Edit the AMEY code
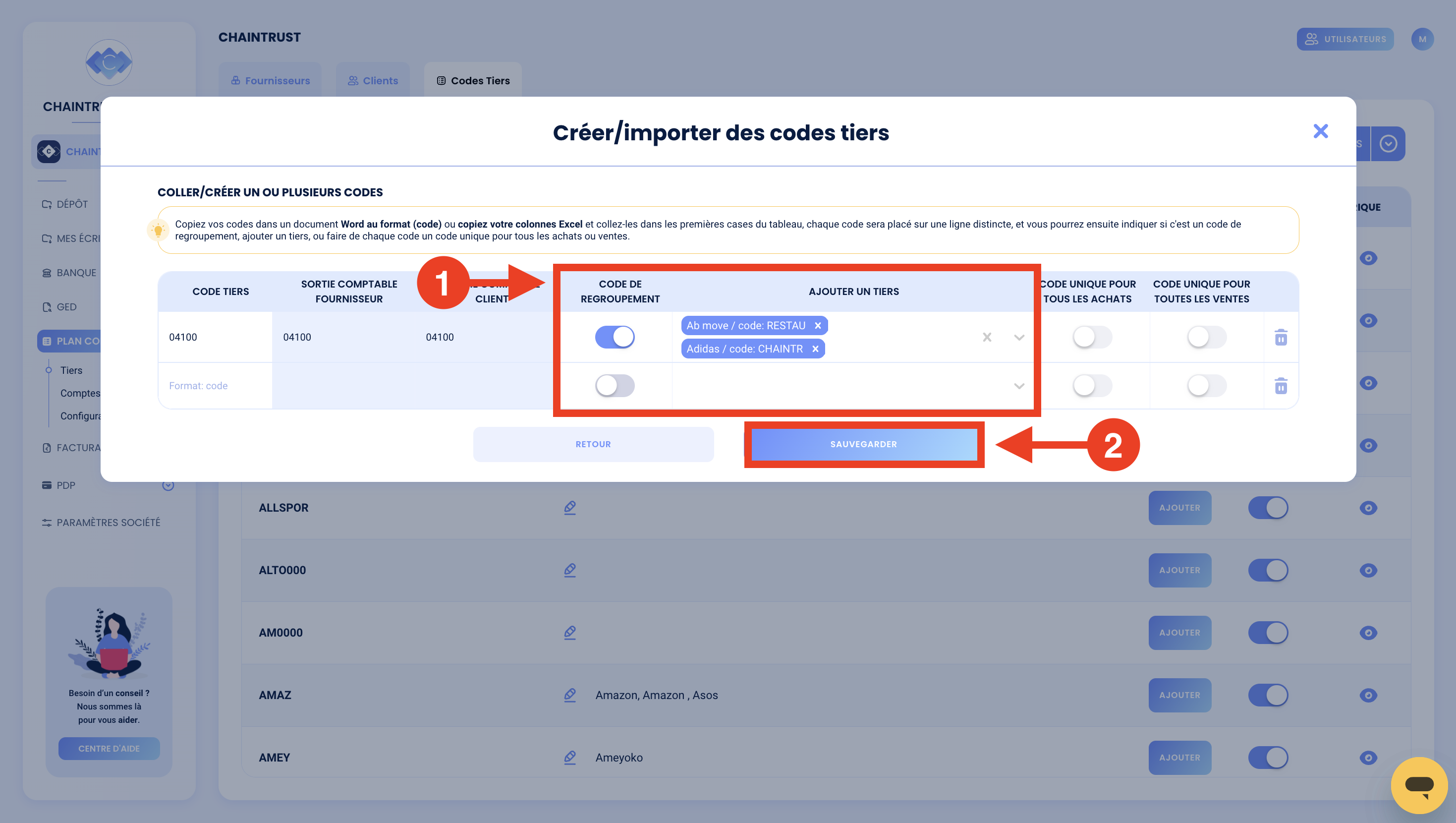Viewport: 1456px width, 823px height. [570, 758]
